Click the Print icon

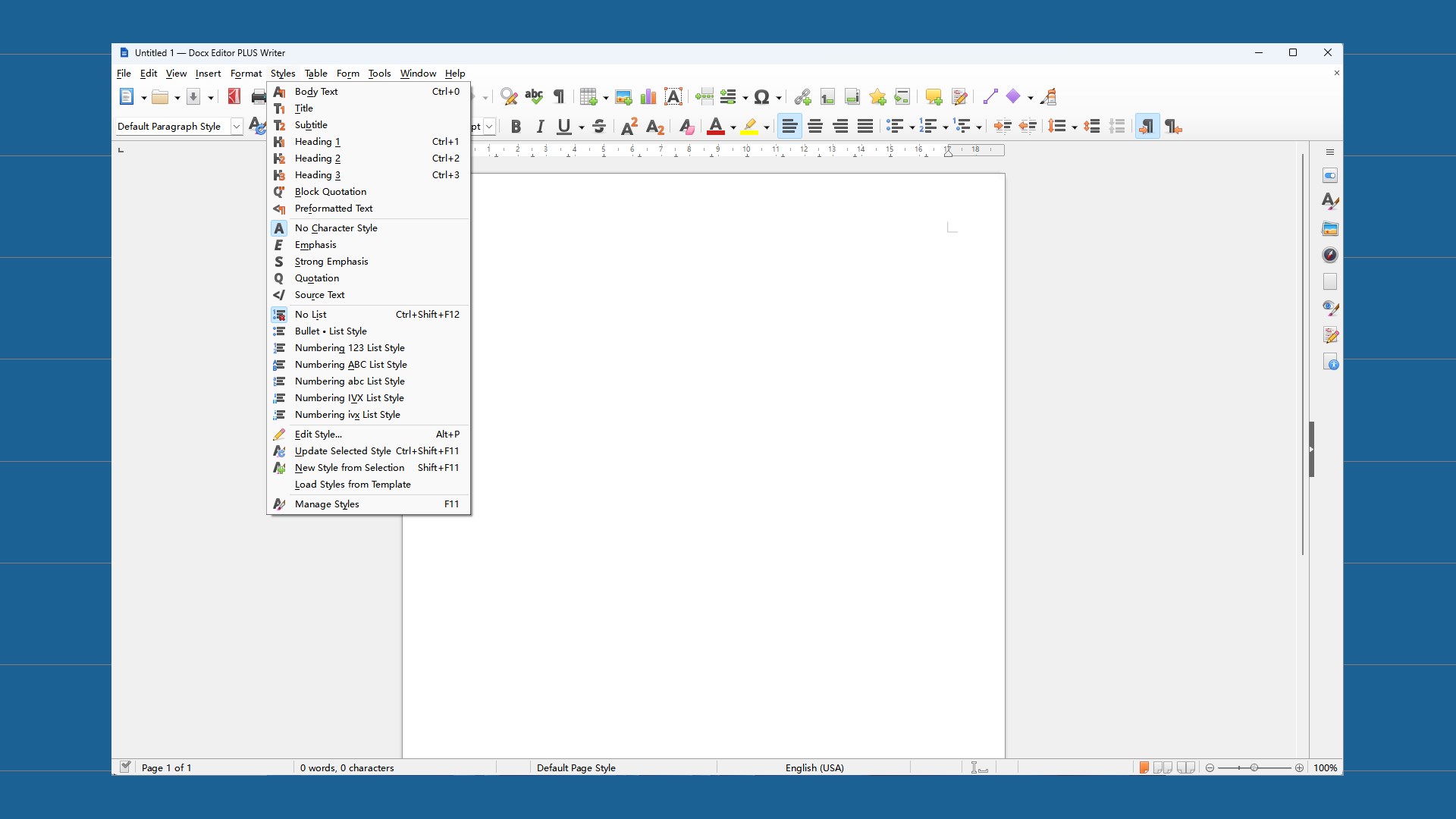(259, 97)
